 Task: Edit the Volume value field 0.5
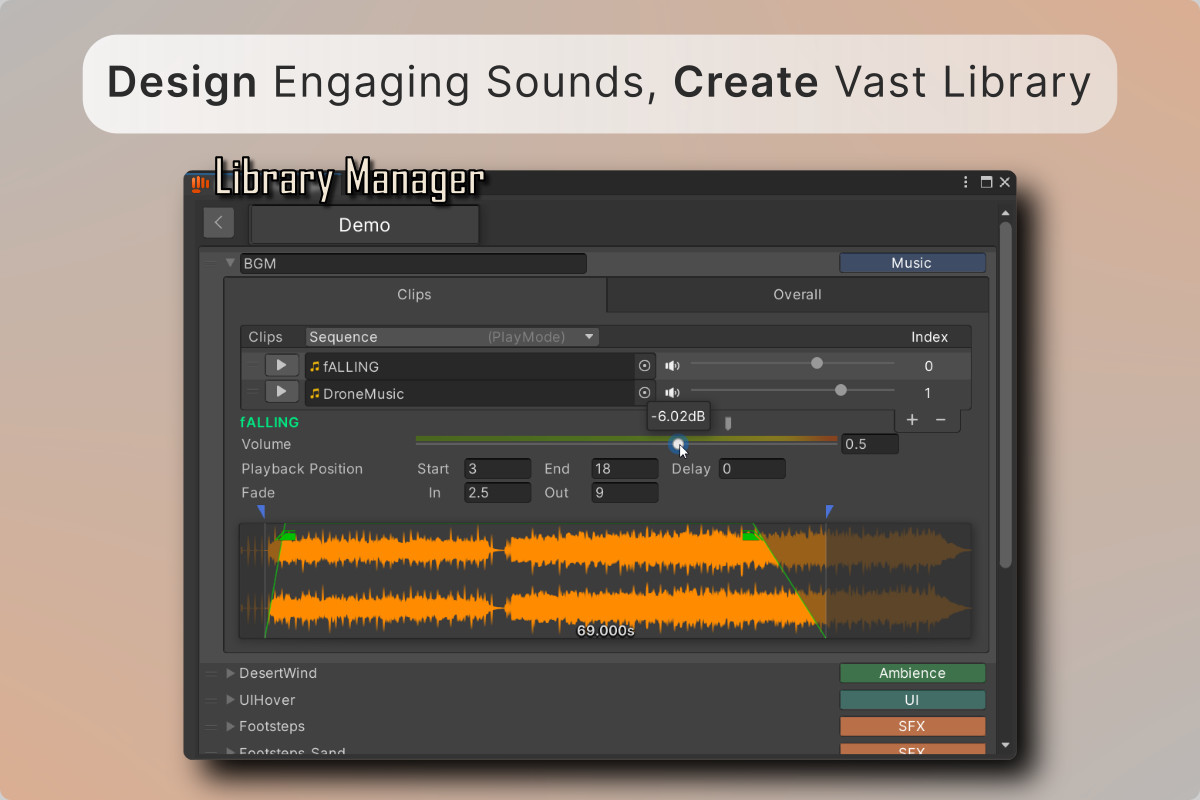tap(870, 444)
